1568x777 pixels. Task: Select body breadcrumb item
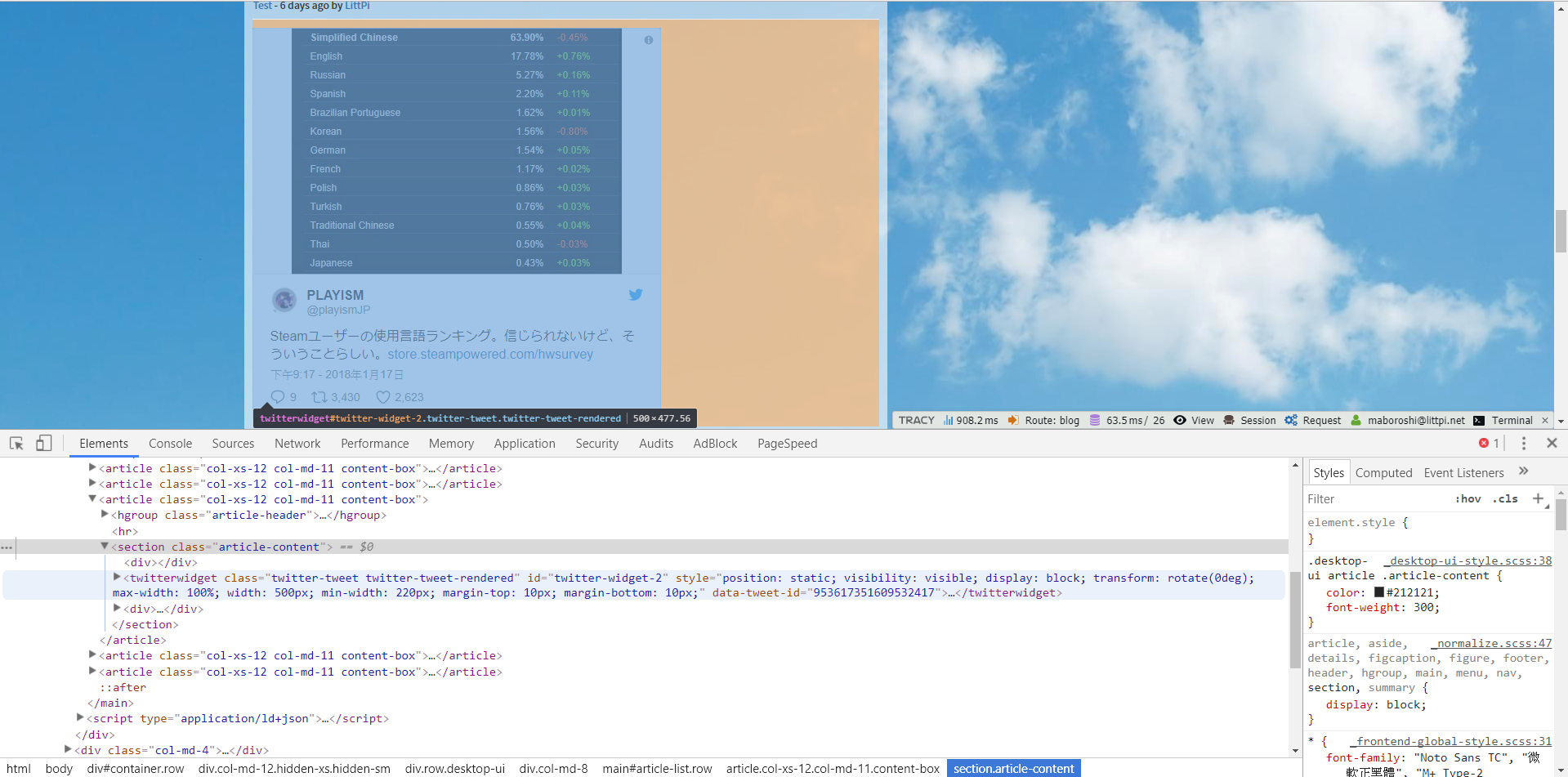(59, 768)
